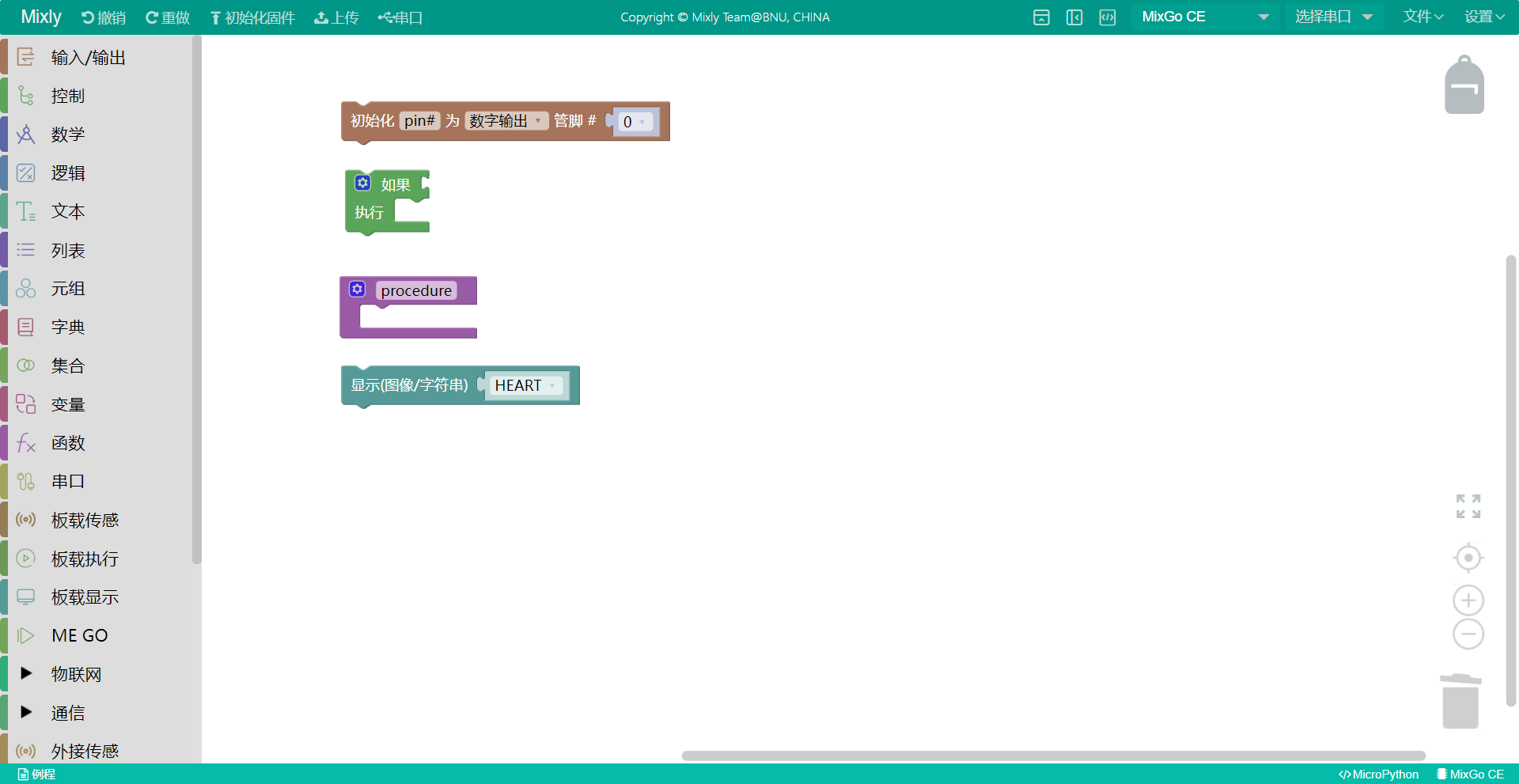
Task: Zoom in with the plus icon
Action: 1468,600
